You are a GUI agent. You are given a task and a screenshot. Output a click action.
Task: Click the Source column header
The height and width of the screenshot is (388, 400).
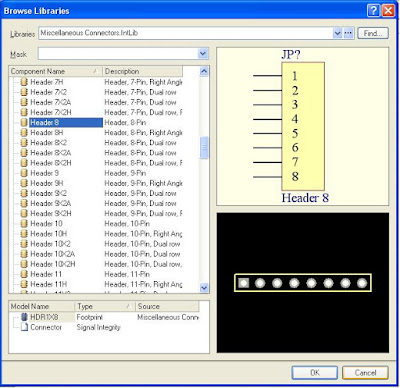coord(167,306)
